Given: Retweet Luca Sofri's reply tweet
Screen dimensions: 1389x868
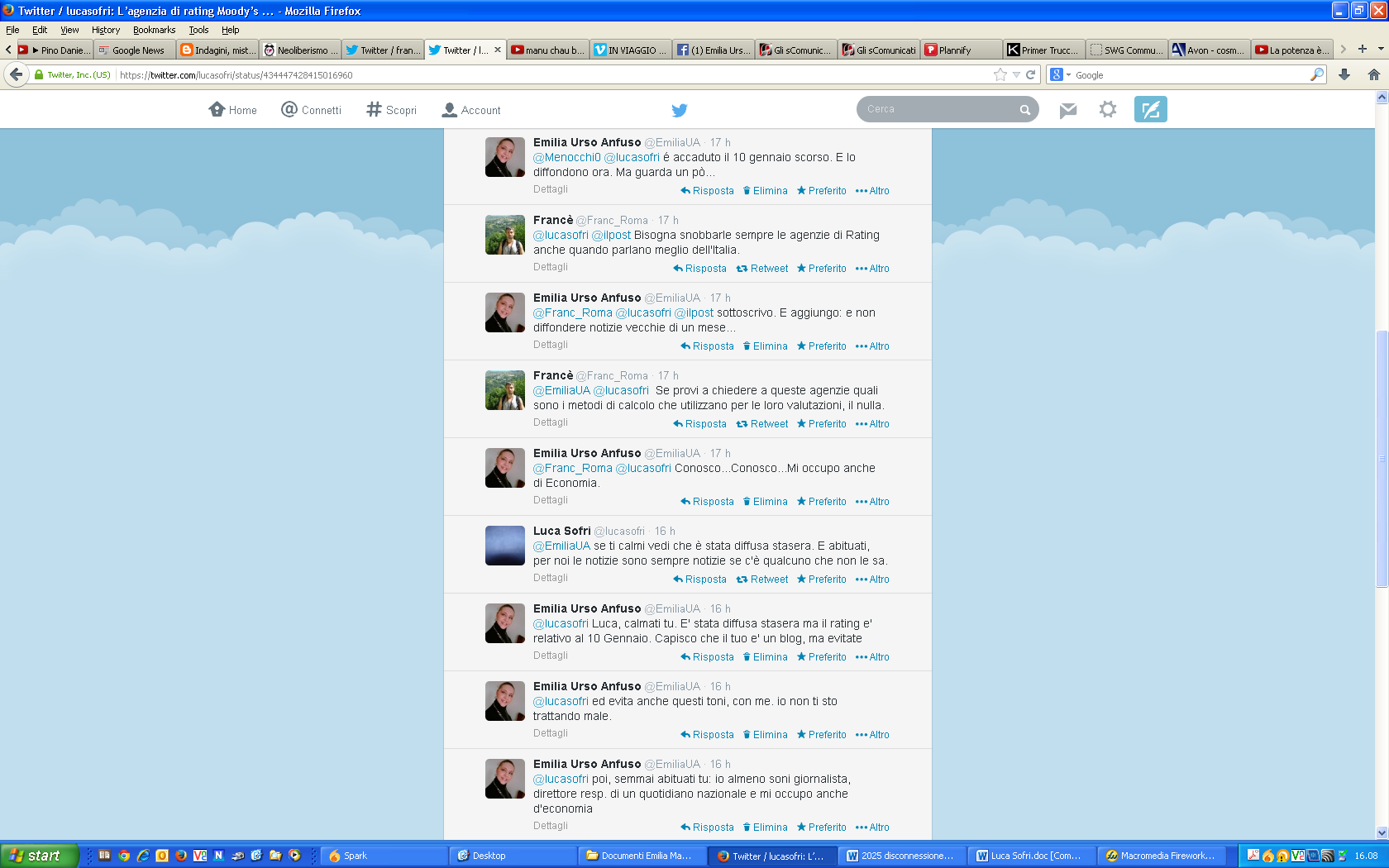Looking at the screenshot, I should pyautogui.click(x=762, y=579).
